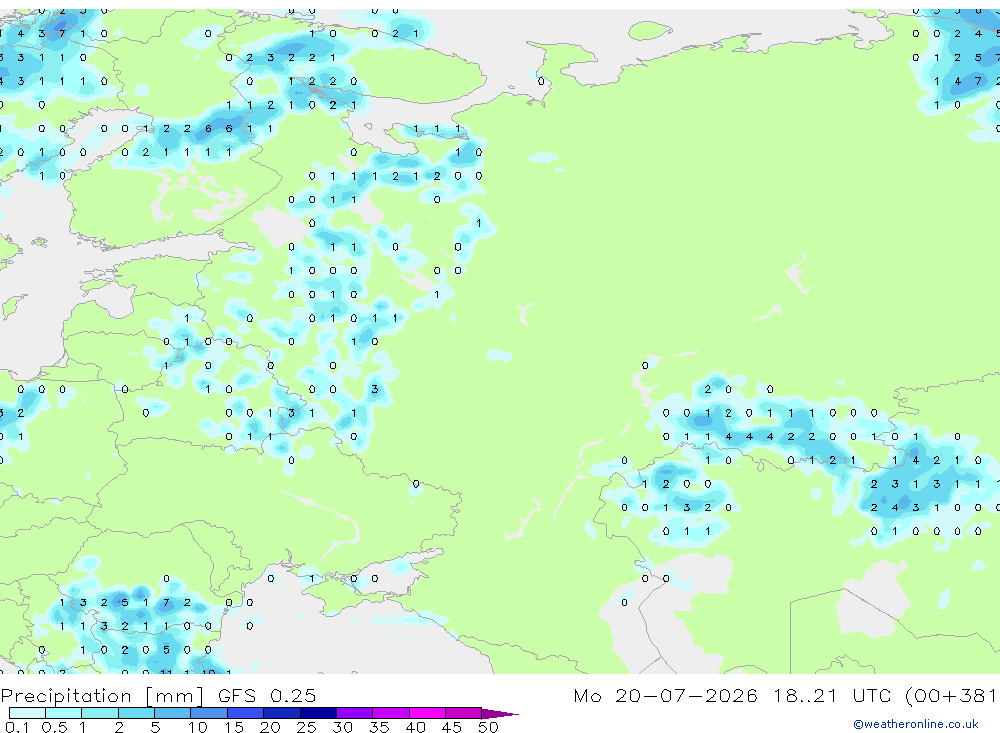Click the '35' legend scale label

(379, 727)
